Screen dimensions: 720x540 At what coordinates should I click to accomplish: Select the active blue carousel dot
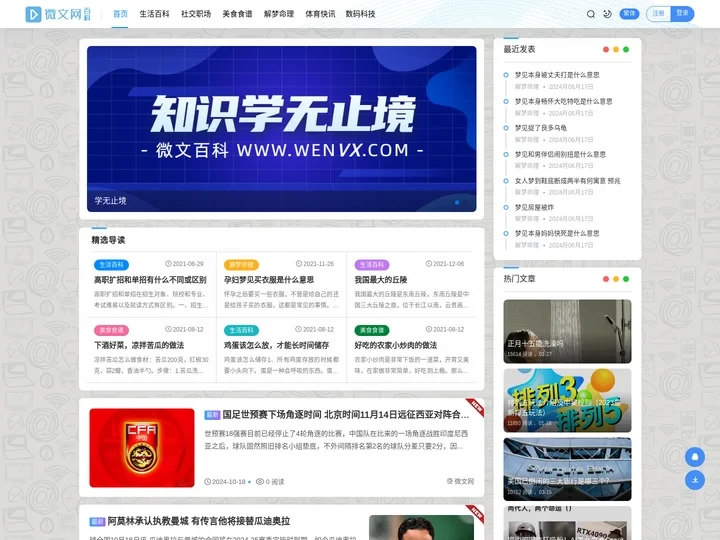(457, 202)
